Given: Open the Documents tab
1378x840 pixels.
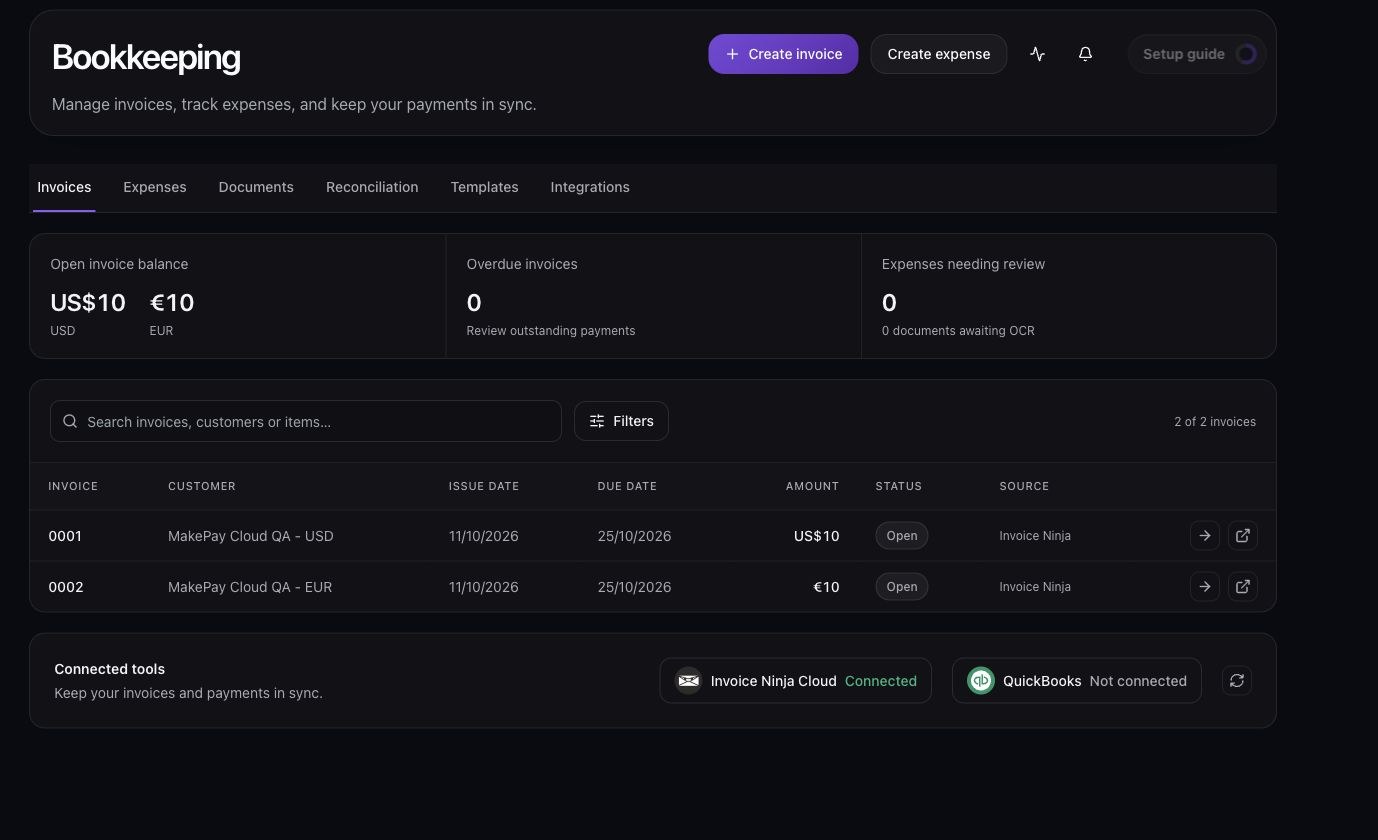Looking at the screenshot, I should click(256, 187).
